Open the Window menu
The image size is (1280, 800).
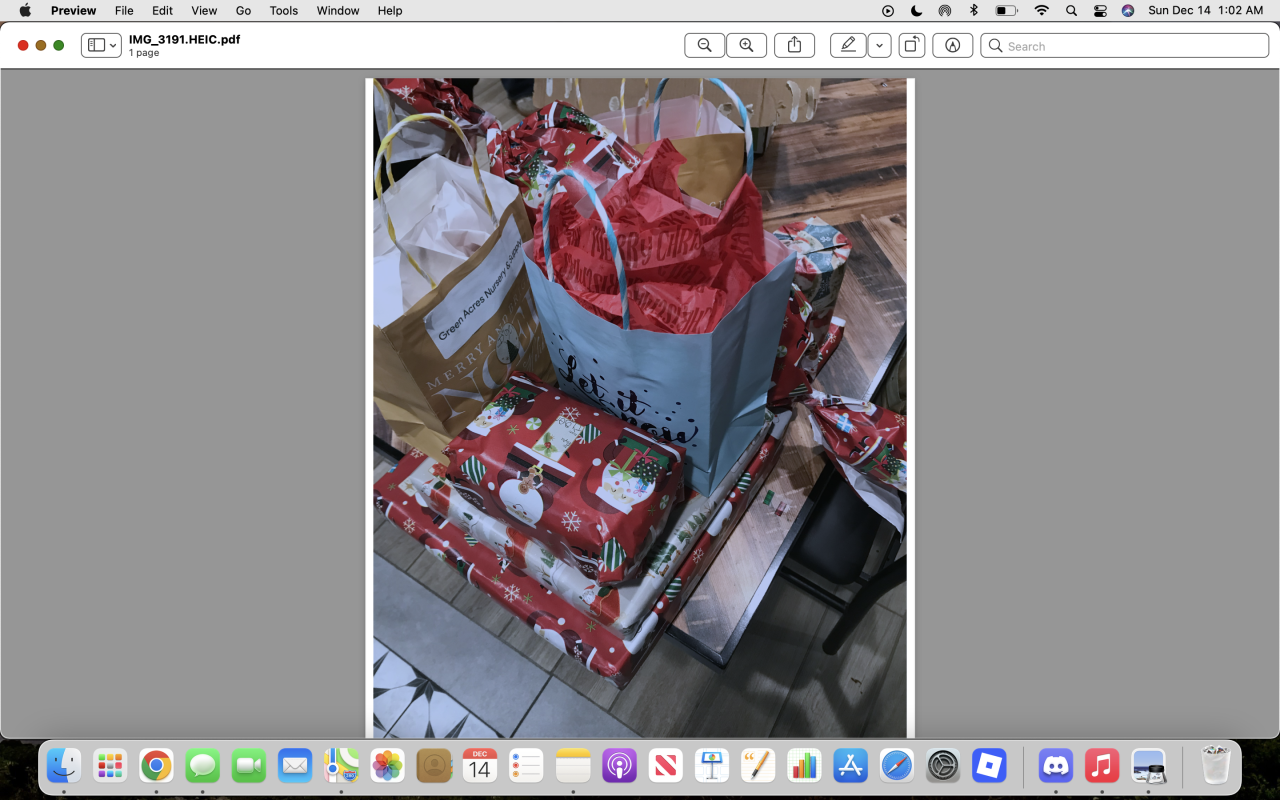click(338, 11)
